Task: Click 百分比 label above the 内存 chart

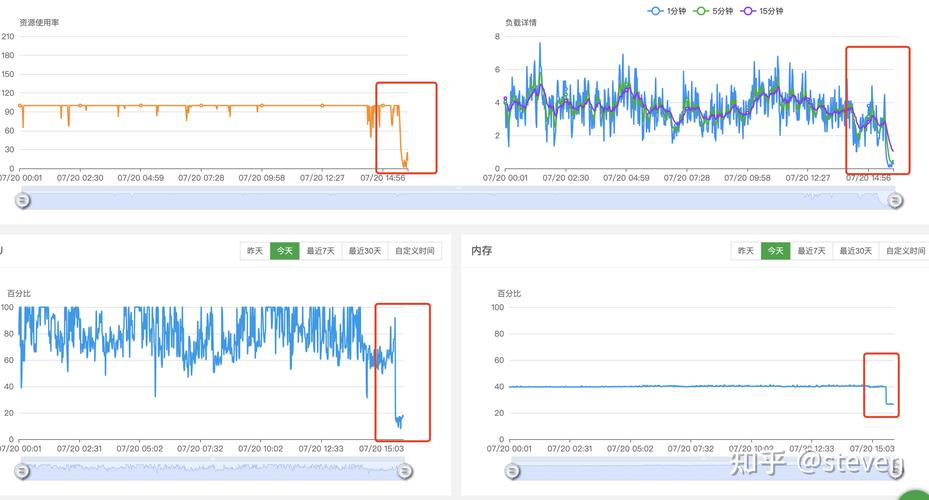Action: point(509,293)
